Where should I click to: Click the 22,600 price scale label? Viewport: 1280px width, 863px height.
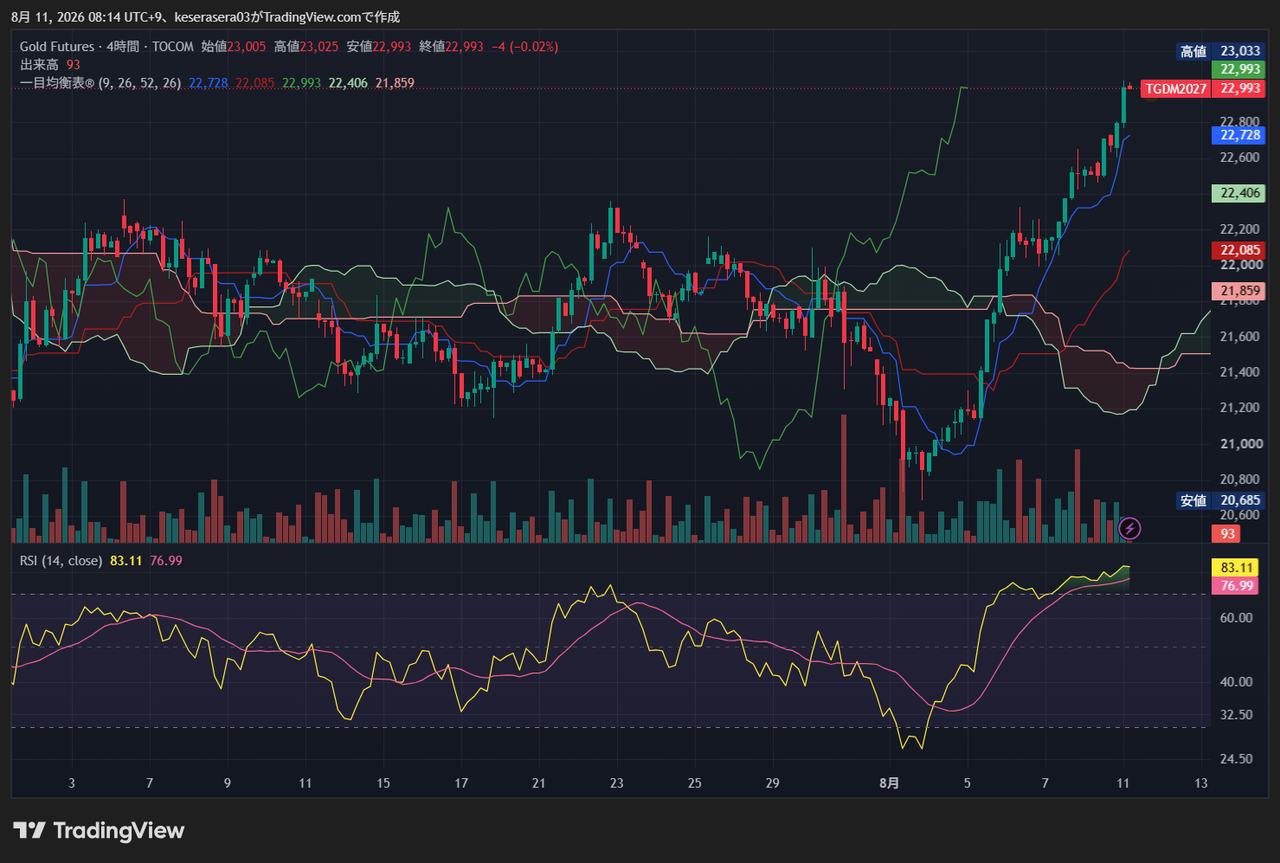[x=1240, y=158]
